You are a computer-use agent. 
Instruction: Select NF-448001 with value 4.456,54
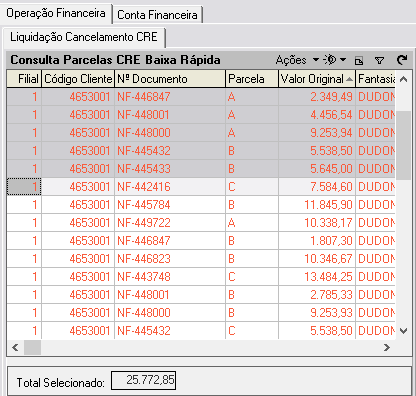pos(201,115)
